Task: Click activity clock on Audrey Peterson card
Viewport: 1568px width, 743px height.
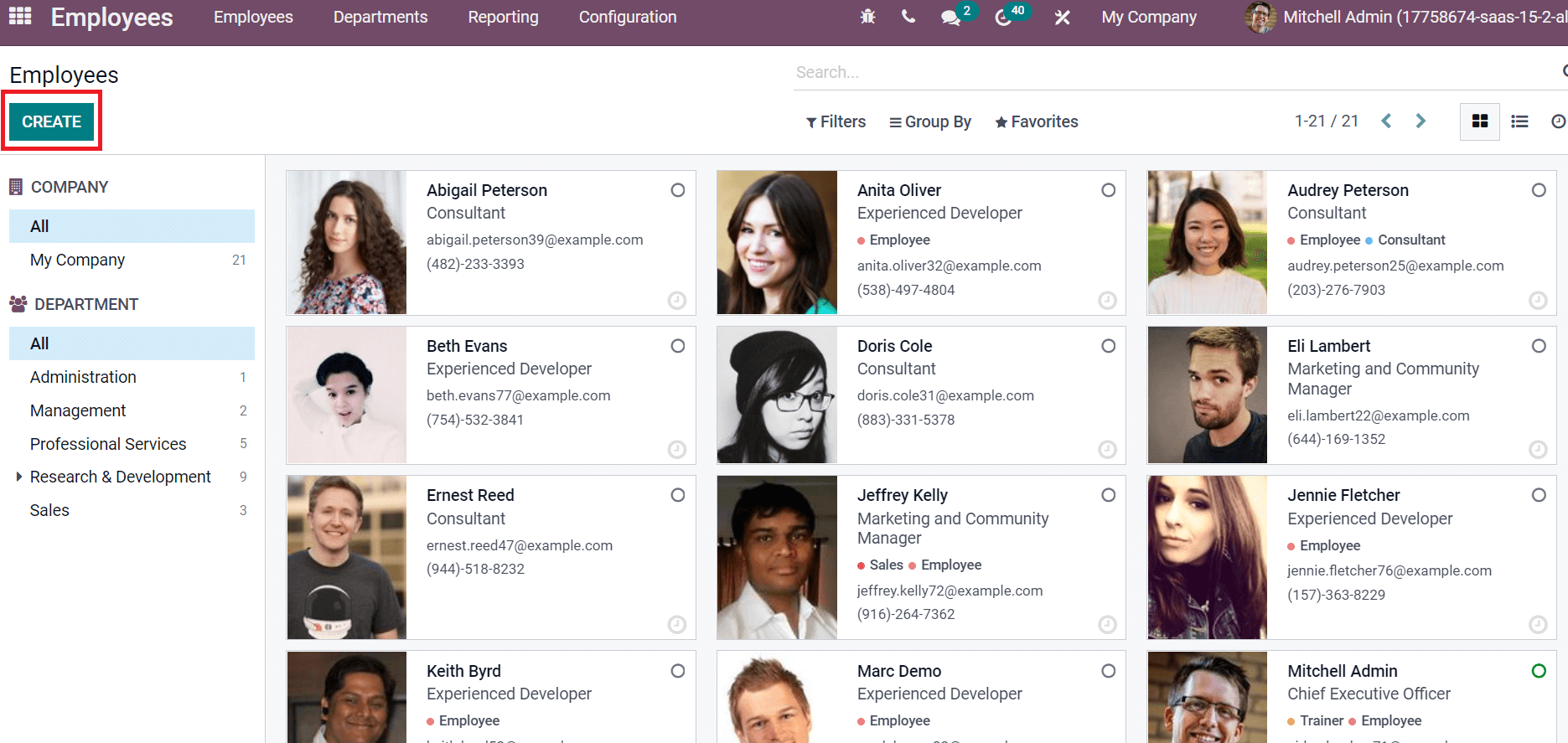Action: pyautogui.click(x=1538, y=300)
